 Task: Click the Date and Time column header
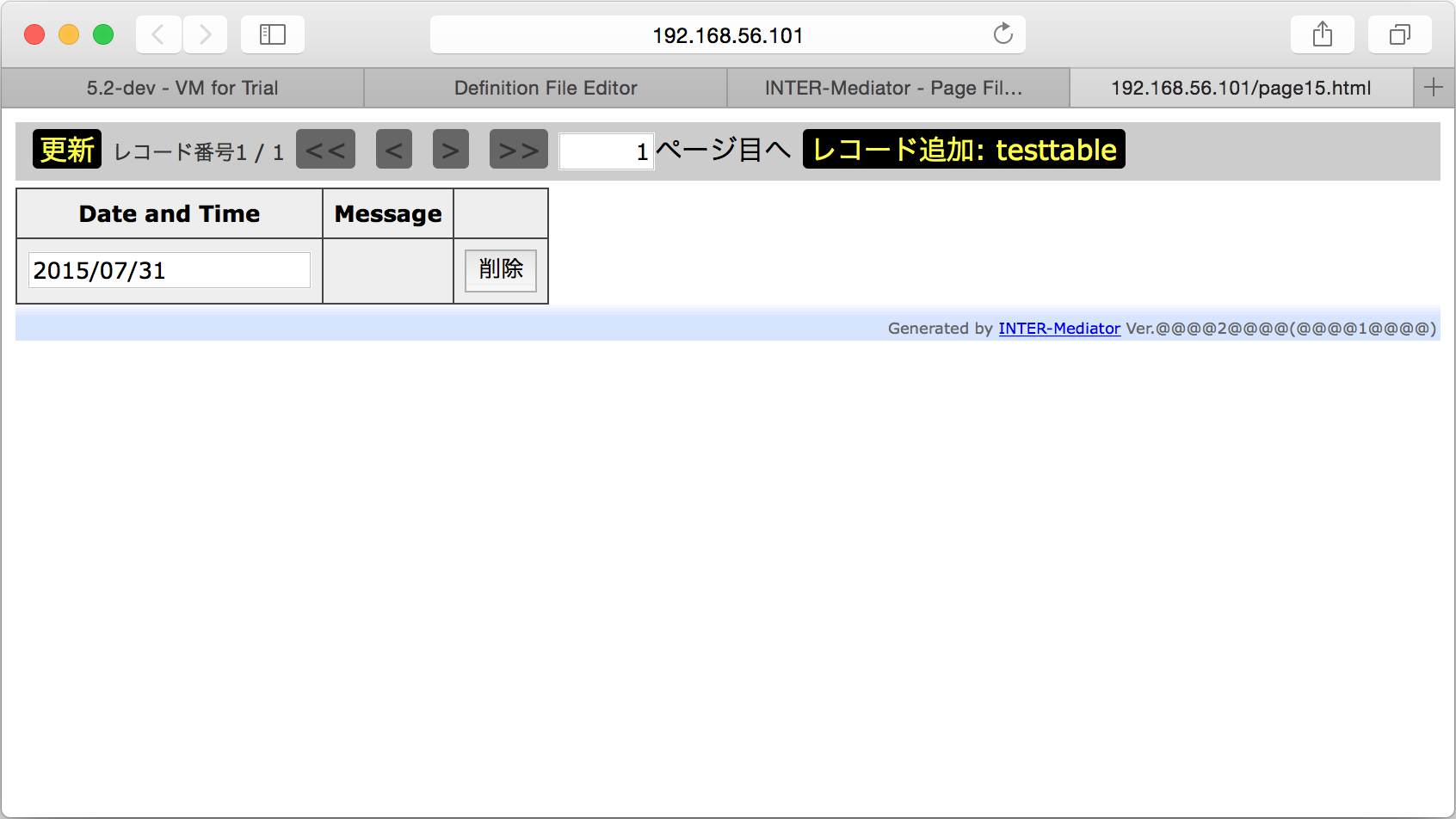(170, 213)
